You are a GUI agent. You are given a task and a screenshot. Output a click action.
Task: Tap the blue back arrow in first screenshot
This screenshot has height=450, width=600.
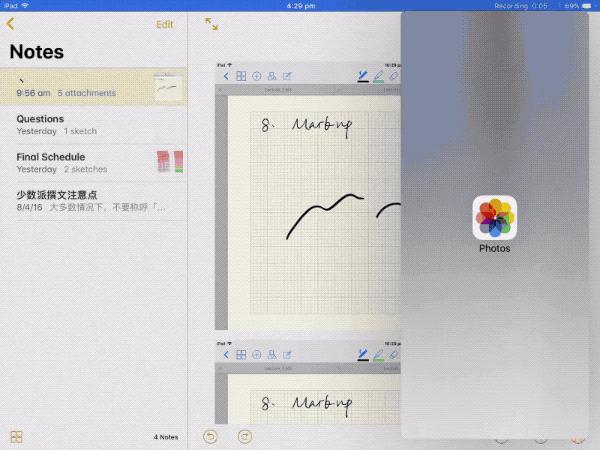click(226, 76)
